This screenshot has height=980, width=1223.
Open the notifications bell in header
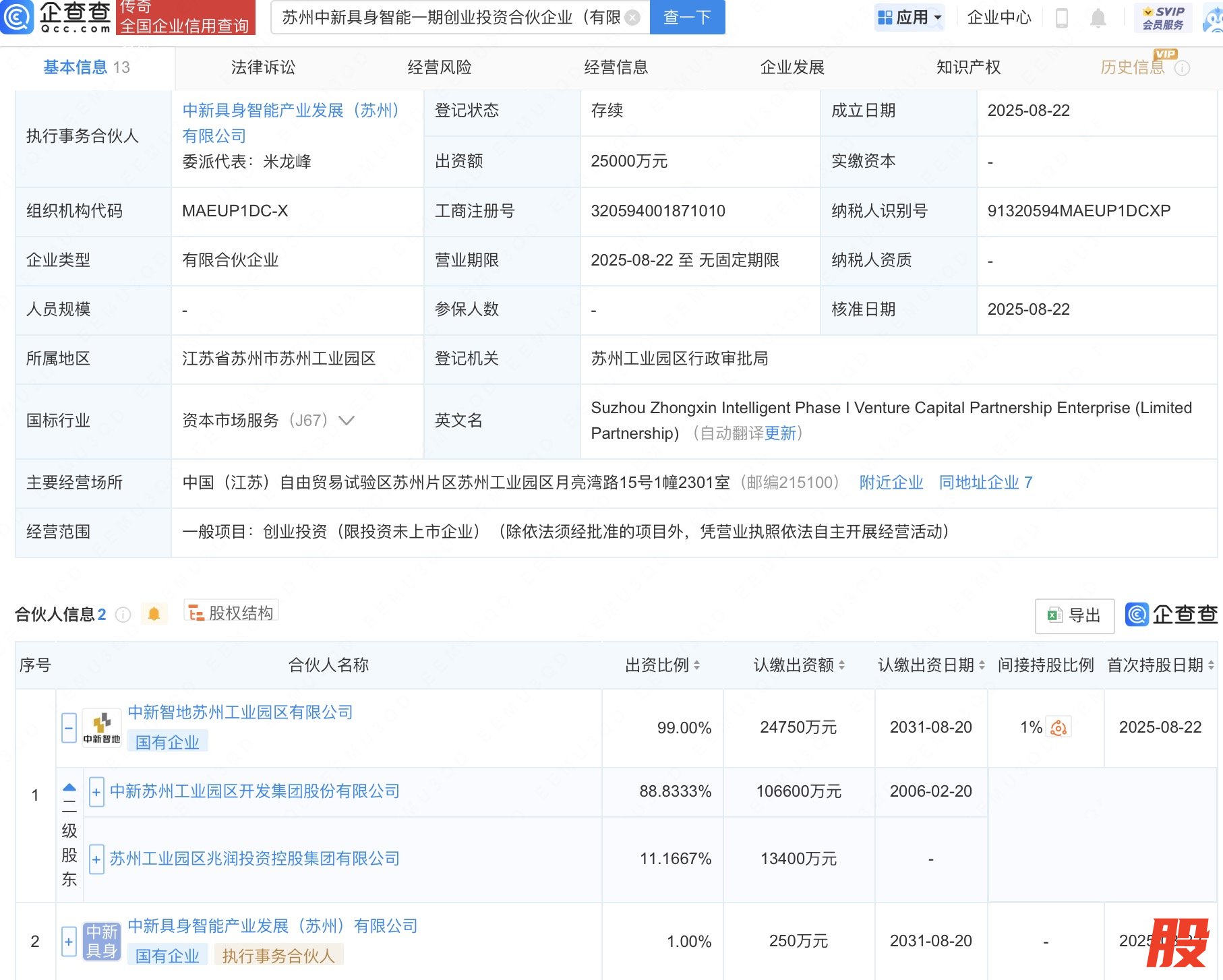(1098, 18)
